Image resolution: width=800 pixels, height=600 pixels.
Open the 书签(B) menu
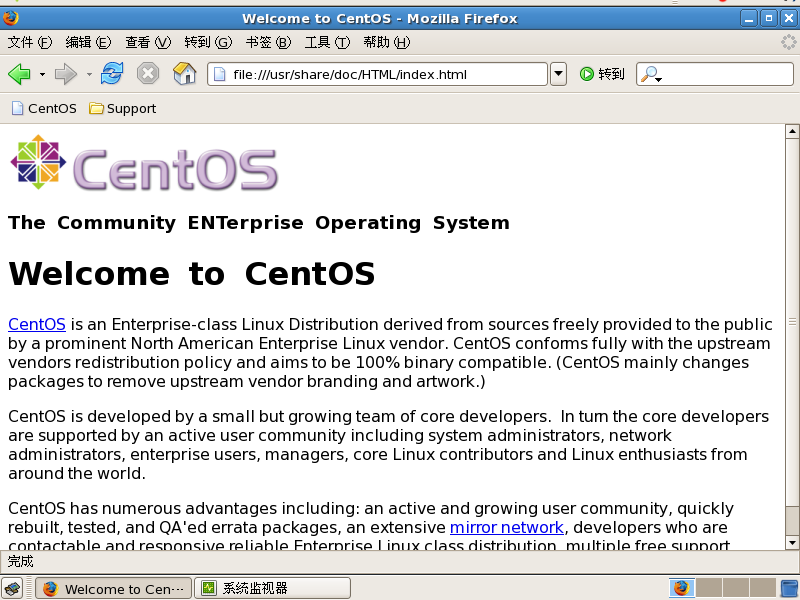[x=268, y=42]
